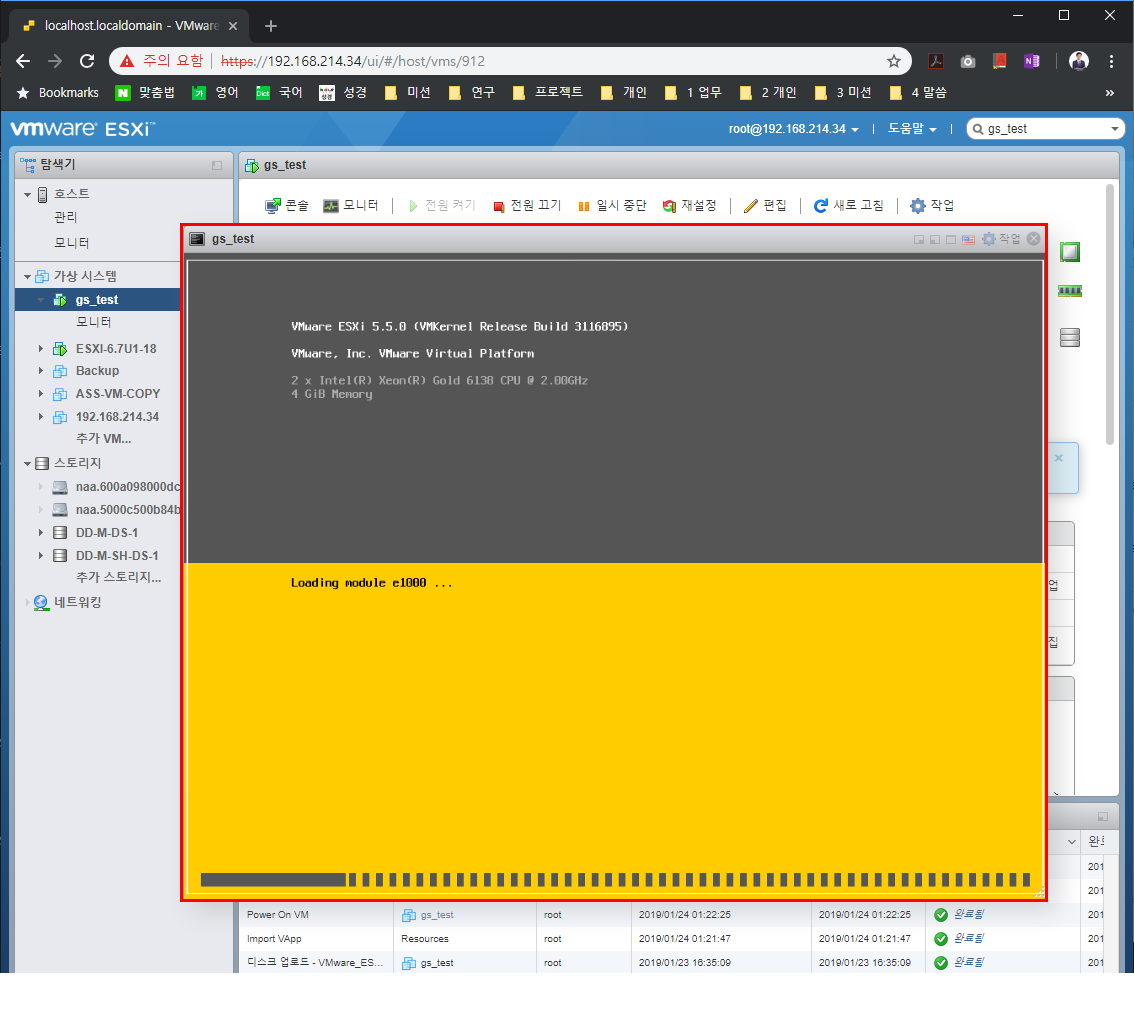The image size is (1134, 1018).
Task: Expand the ESXI-6.7U1-18 VM node
Action: pos(41,348)
